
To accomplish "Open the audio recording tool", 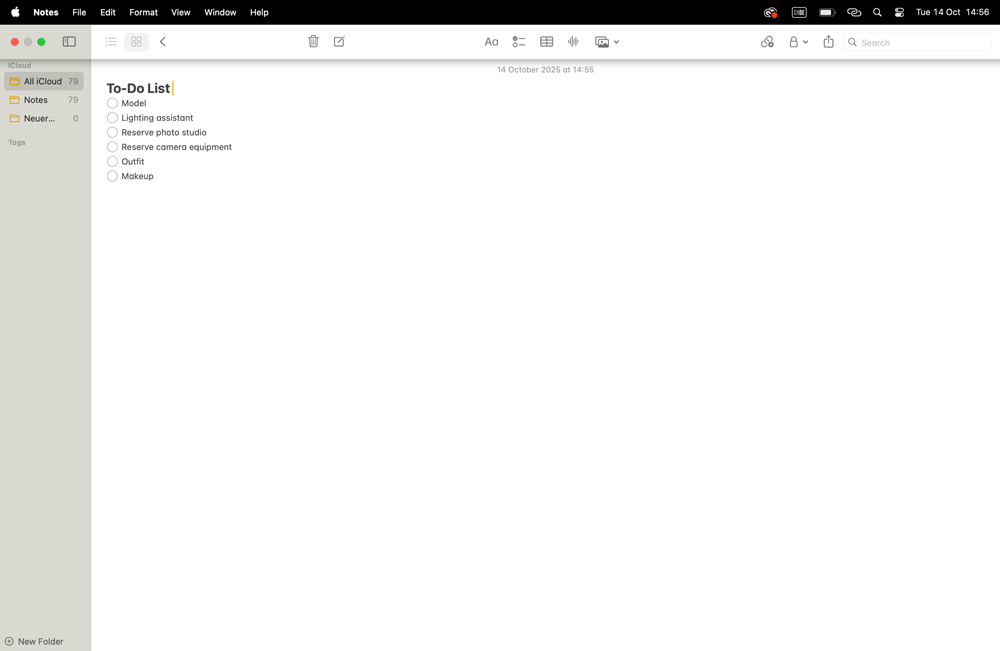I will (x=573, y=41).
